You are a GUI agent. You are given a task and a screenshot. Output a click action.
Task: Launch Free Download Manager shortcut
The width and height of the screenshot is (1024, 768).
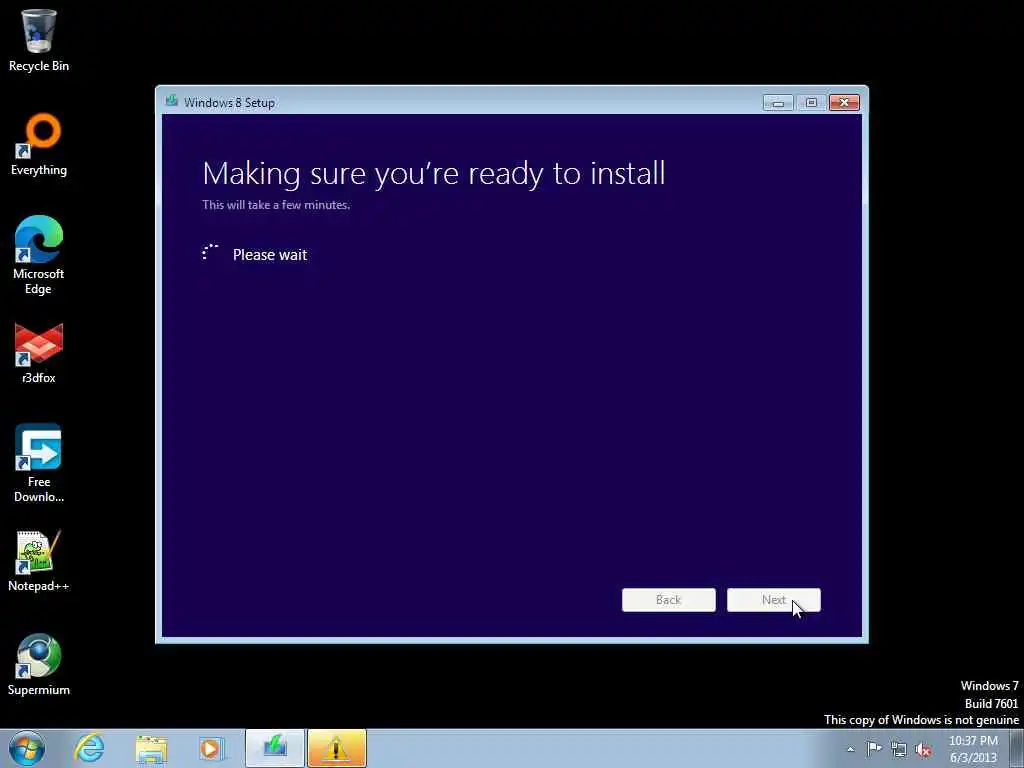39,464
